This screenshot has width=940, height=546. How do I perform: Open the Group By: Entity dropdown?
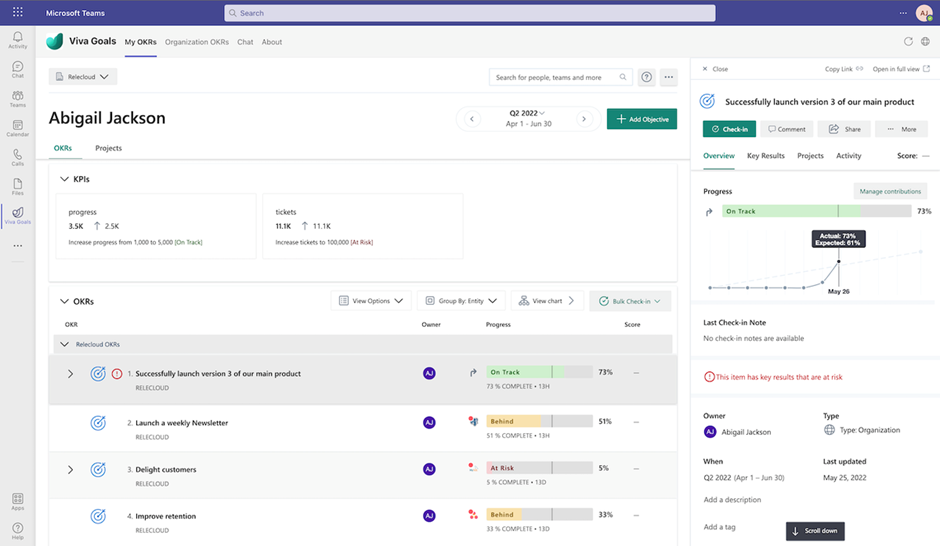pos(460,301)
